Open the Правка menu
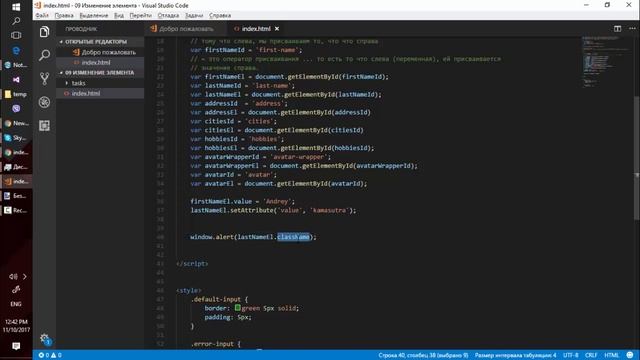Screen dimensions: 640x360 coord(64,16)
